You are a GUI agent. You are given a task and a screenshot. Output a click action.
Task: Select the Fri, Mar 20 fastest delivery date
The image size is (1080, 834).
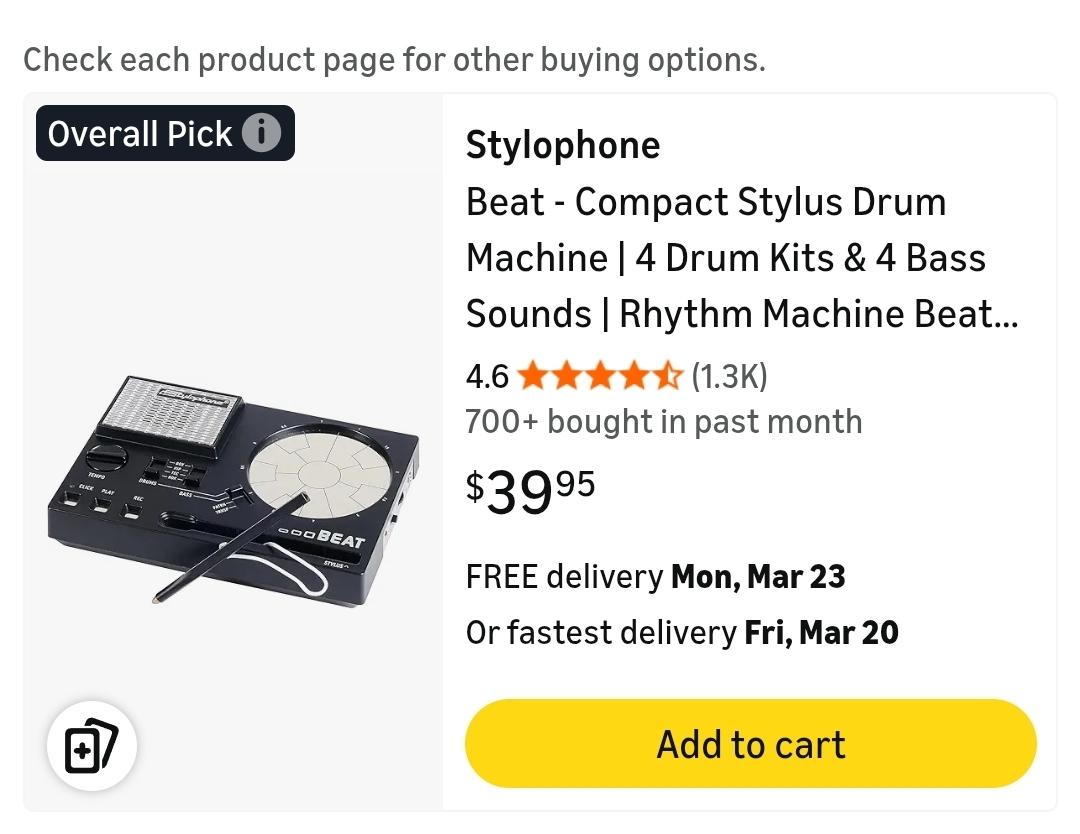821,632
